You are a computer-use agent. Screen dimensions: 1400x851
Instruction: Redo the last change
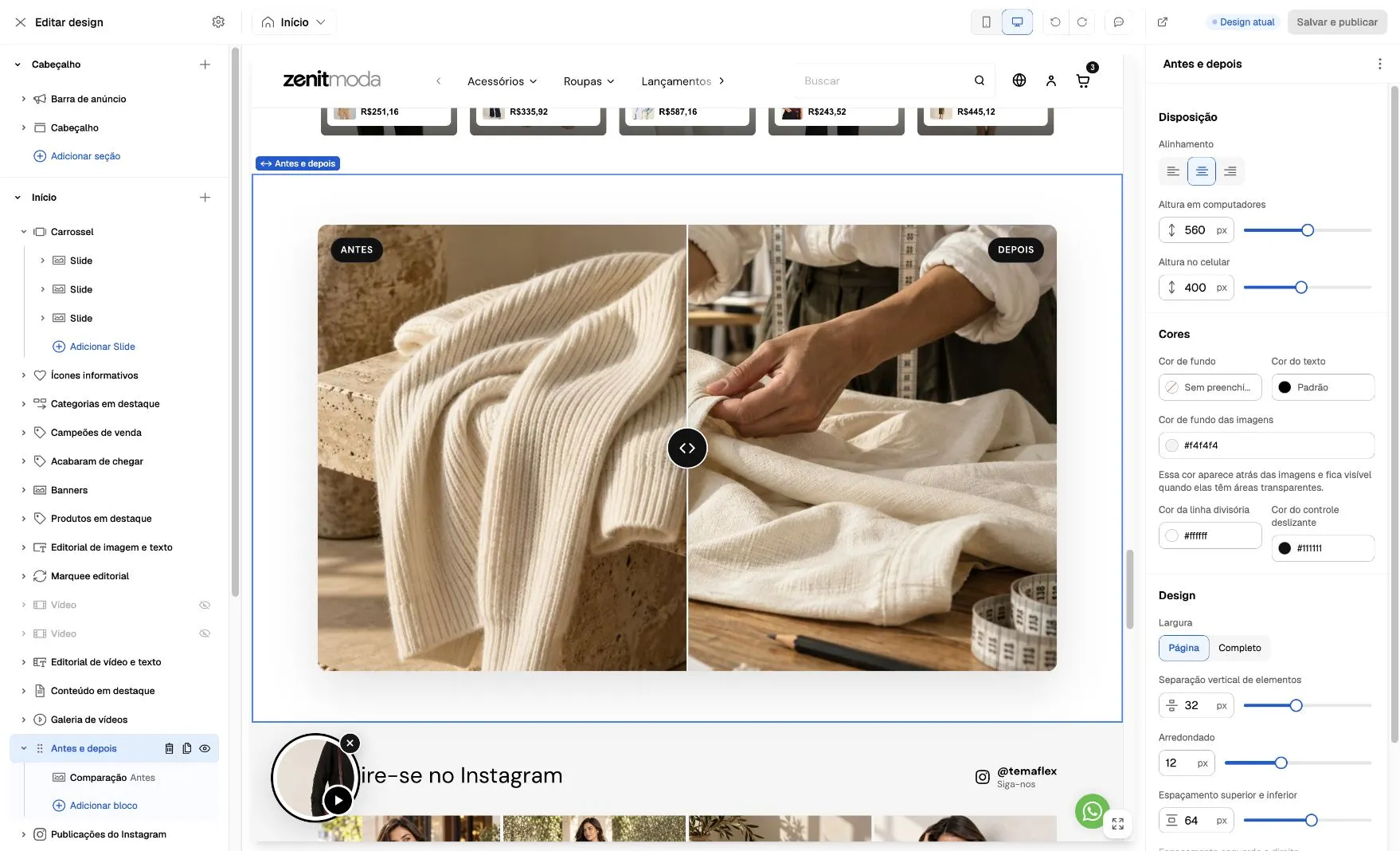[x=1082, y=22]
